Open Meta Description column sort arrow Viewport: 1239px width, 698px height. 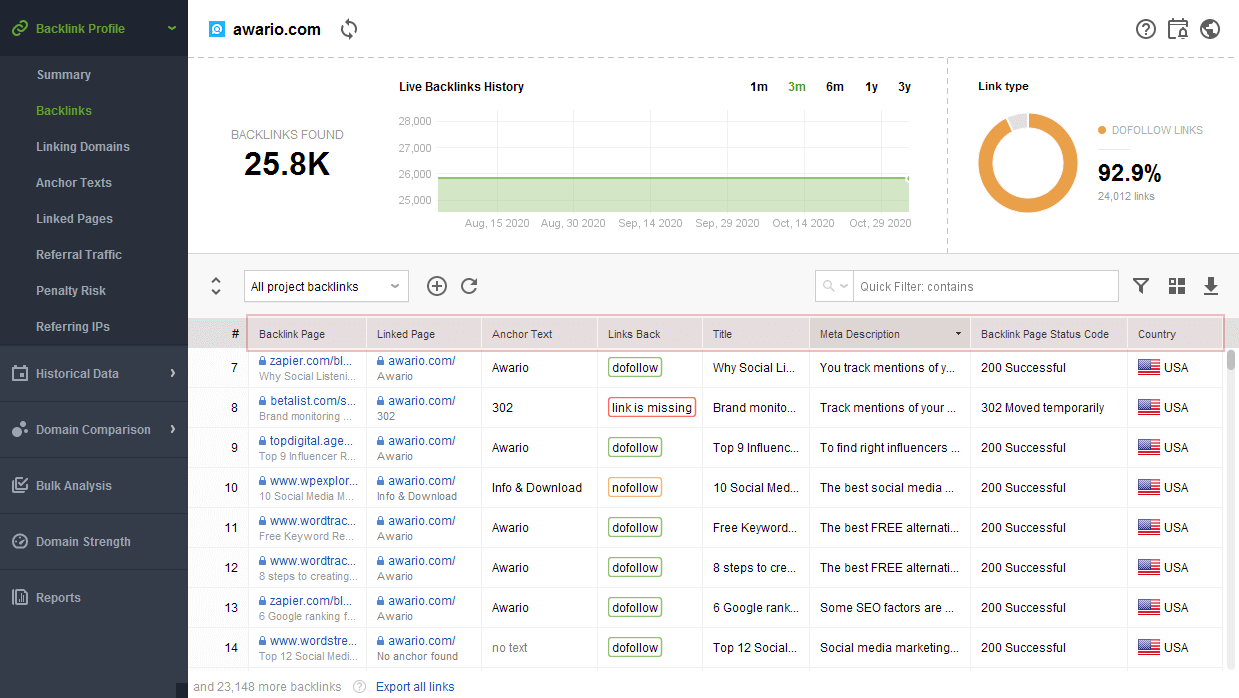[959, 334]
